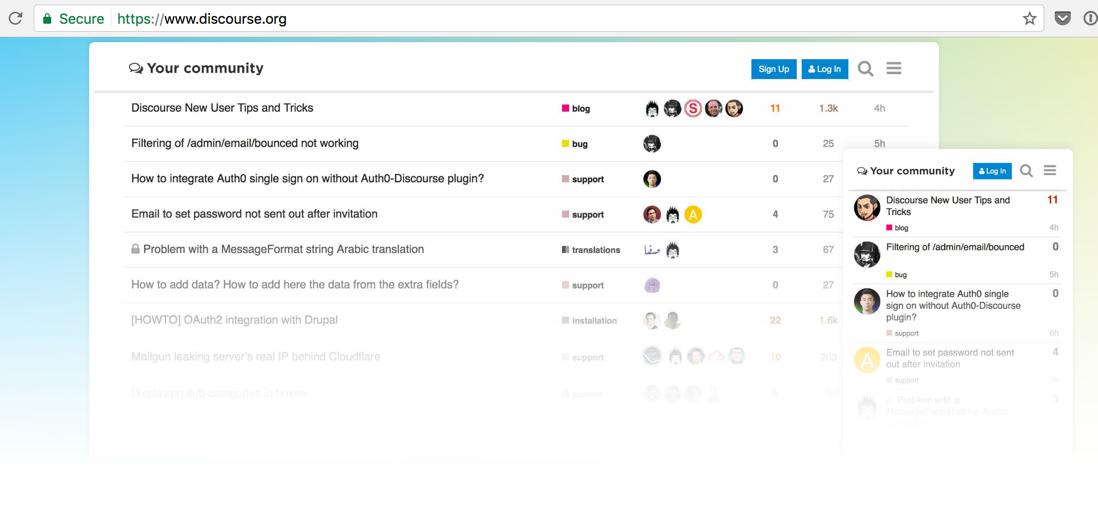The height and width of the screenshot is (511, 1098).
Task: Click the red S avatar on Tips and Tricks row
Action: pos(693,108)
